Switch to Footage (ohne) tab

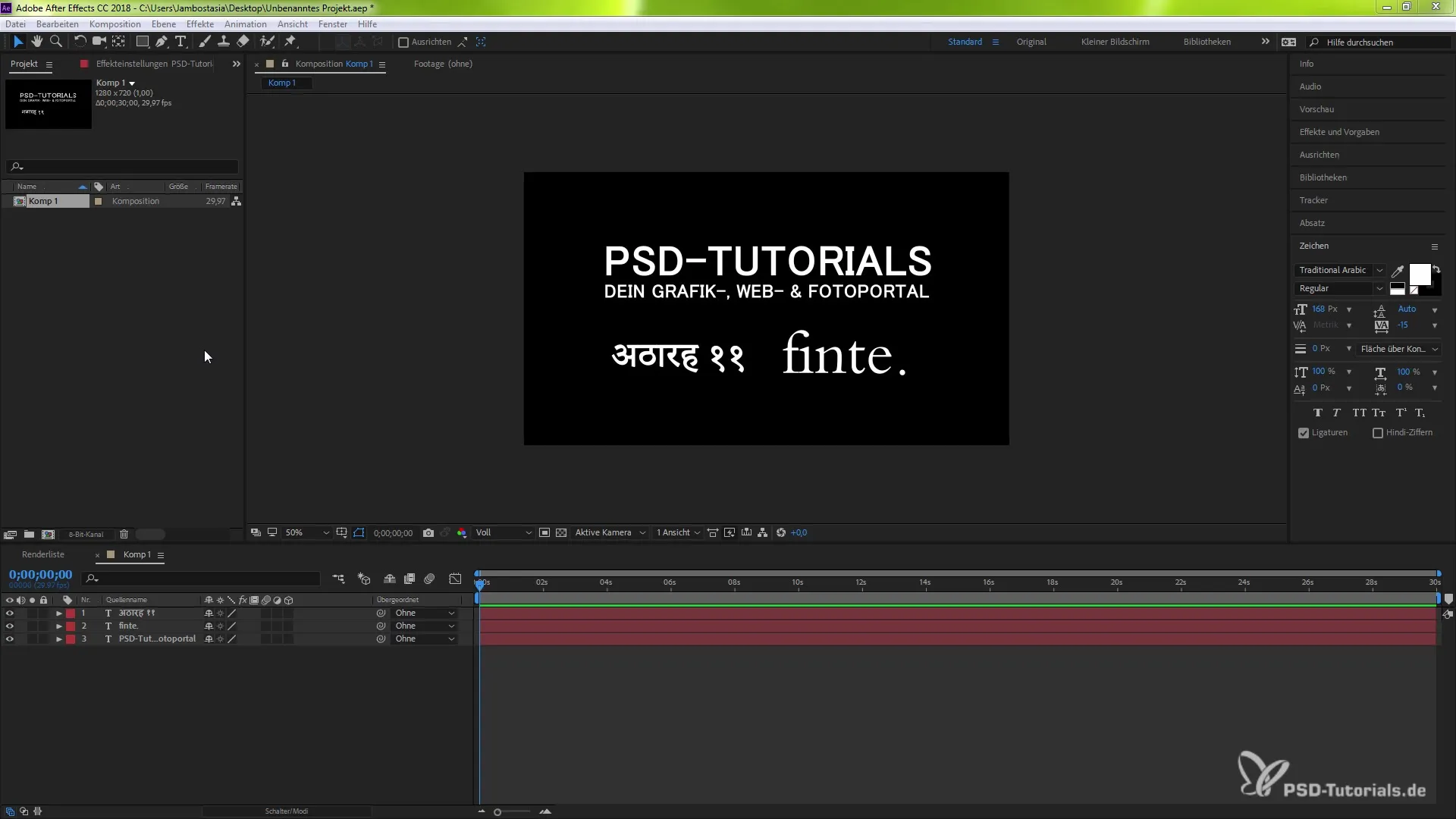tap(443, 64)
